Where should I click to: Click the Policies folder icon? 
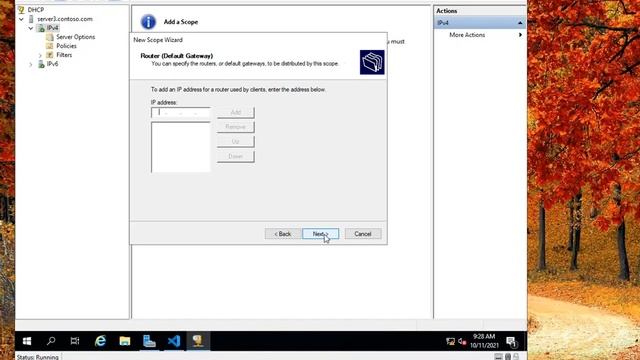click(50, 46)
